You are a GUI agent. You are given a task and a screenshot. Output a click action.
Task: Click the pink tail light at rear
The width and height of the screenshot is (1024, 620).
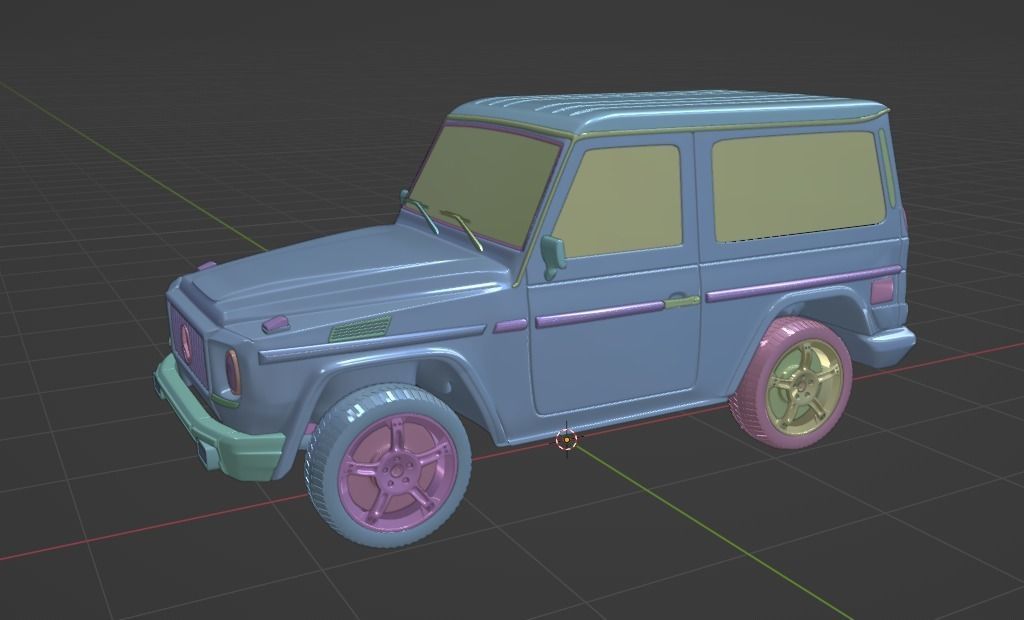tap(882, 290)
